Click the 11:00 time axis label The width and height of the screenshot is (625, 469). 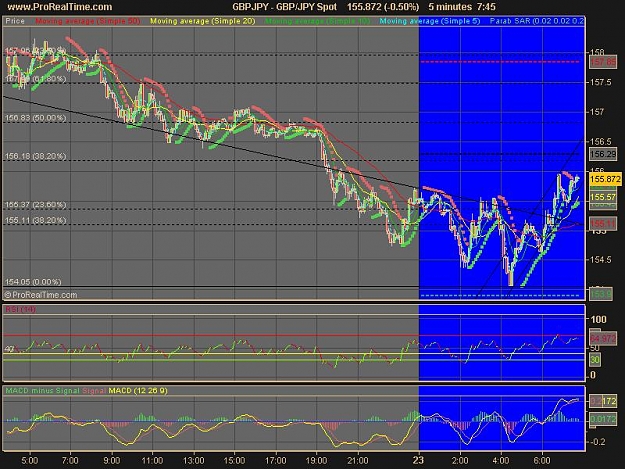pyautogui.click(x=152, y=461)
